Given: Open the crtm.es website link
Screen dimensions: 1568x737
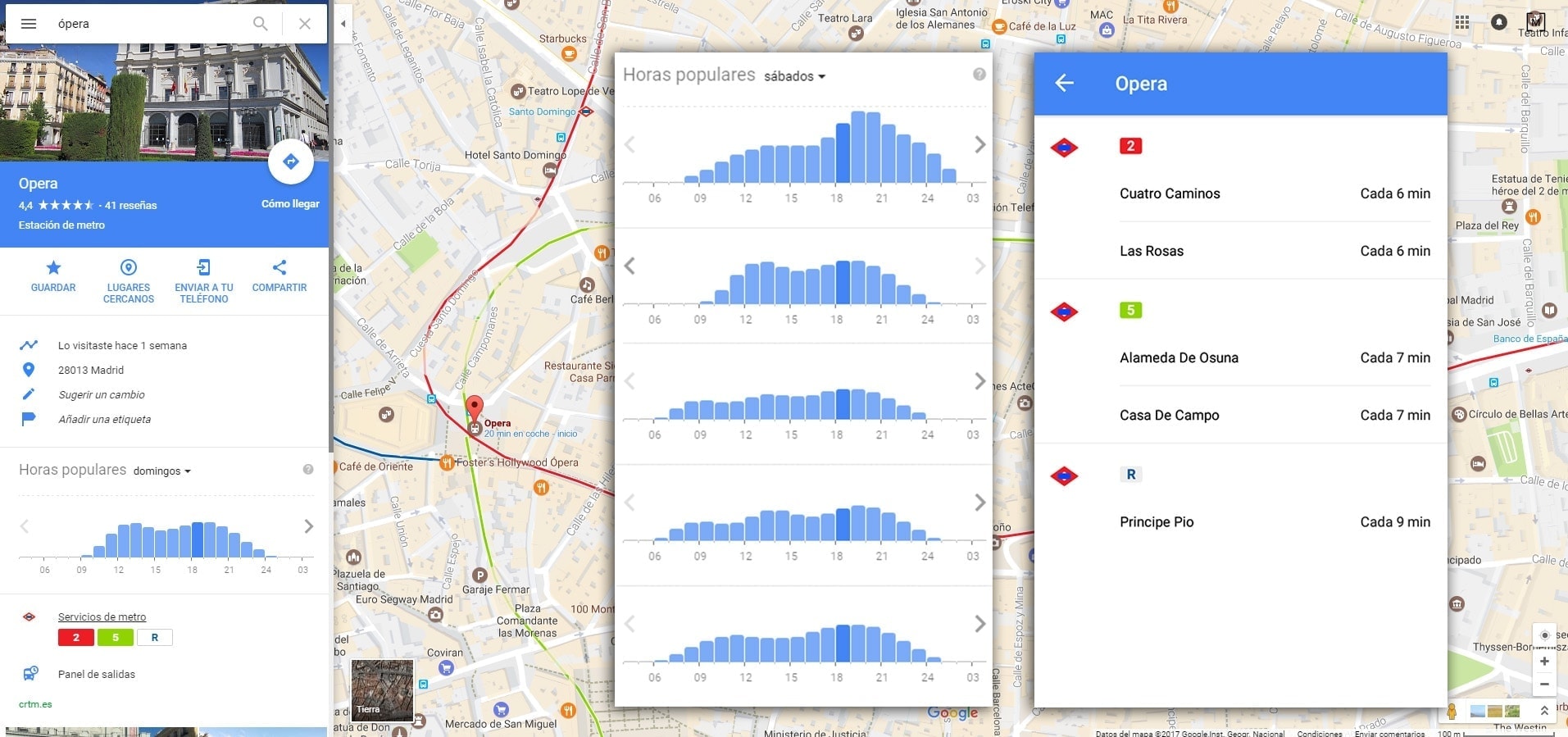Looking at the screenshot, I should 35,704.
